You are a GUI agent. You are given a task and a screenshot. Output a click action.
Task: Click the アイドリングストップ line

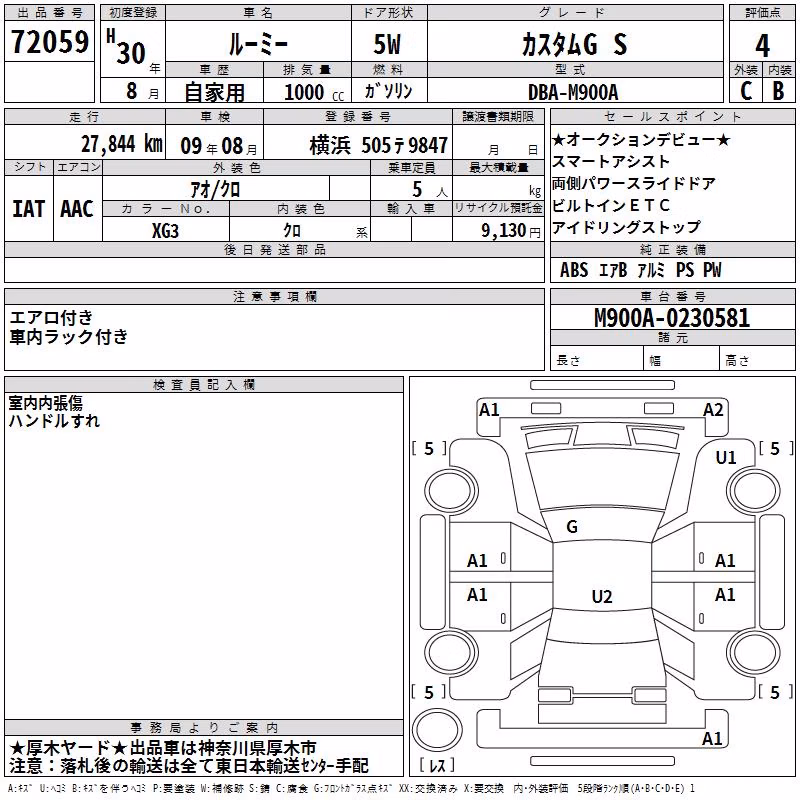(x=626, y=227)
